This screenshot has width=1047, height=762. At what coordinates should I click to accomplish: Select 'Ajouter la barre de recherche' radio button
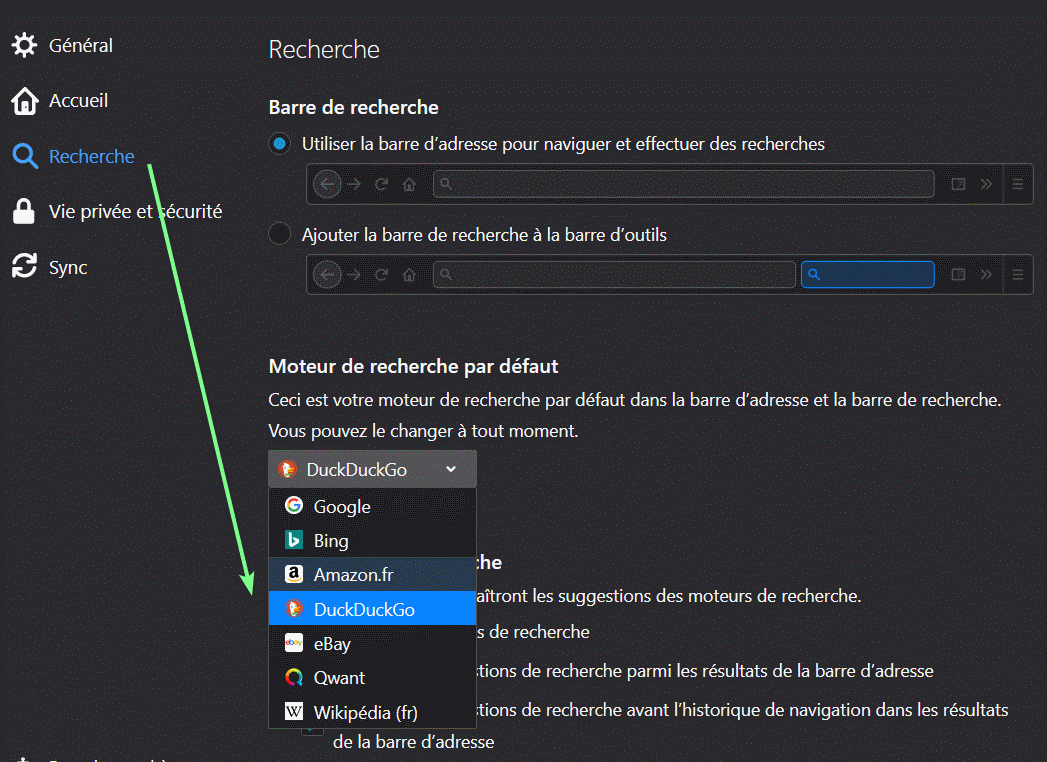coord(280,234)
